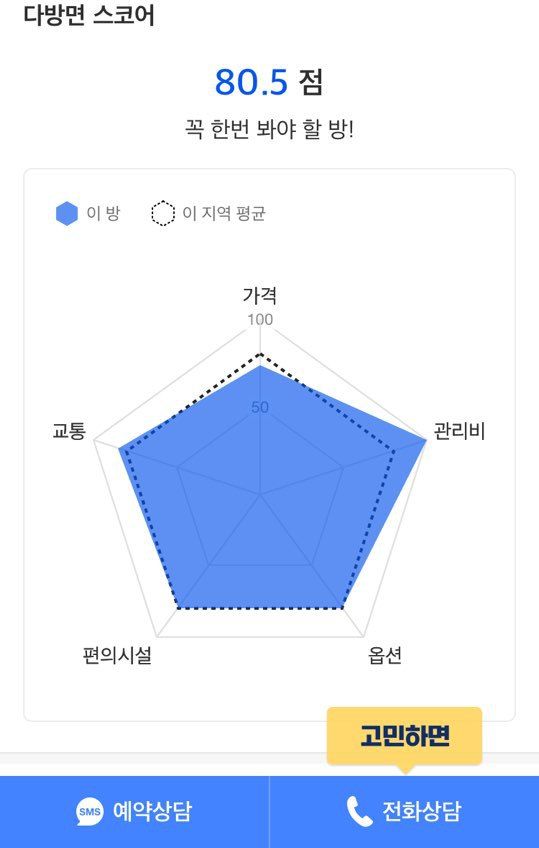Click the yellow 고민하면 tooltip bubble
Image resolution: width=539 pixels, height=848 pixels.
pyautogui.click(x=404, y=737)
